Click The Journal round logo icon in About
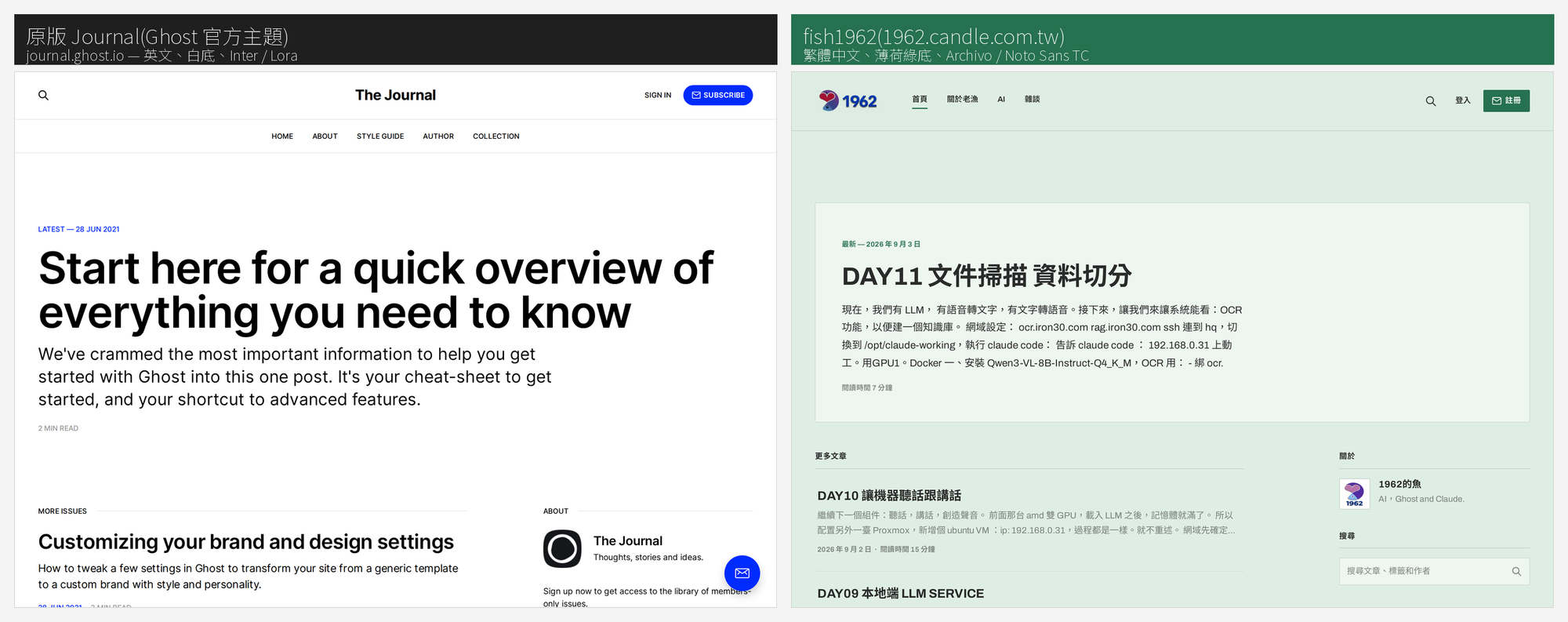Screen dimensions: 1568x622 tap(562, 548)
